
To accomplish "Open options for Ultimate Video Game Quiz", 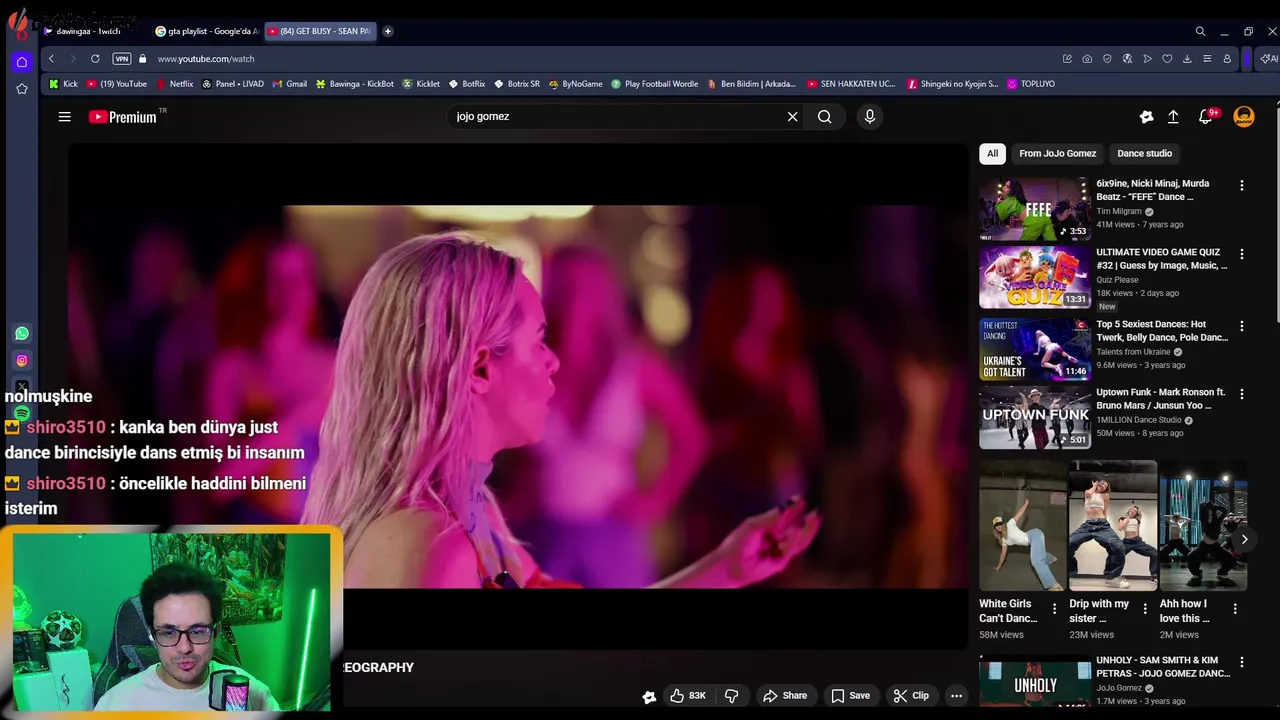I will [1241, 254].
